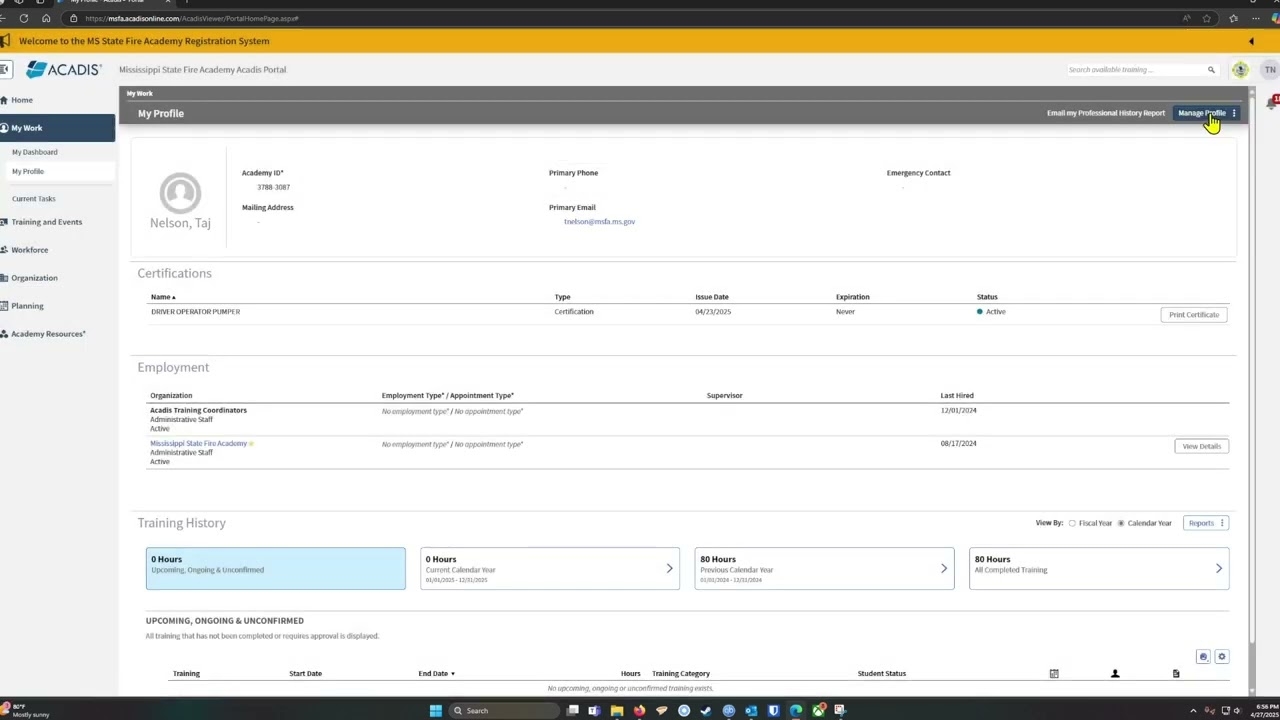Select the Fiscal Year radio button

(x=1071, y=523)
